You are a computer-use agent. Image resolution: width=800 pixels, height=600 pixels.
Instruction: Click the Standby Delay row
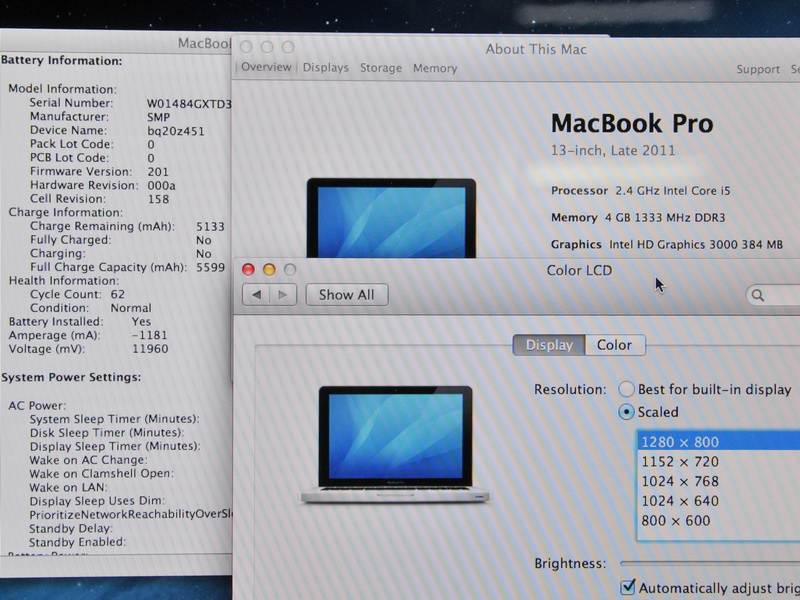pos(71,529)
